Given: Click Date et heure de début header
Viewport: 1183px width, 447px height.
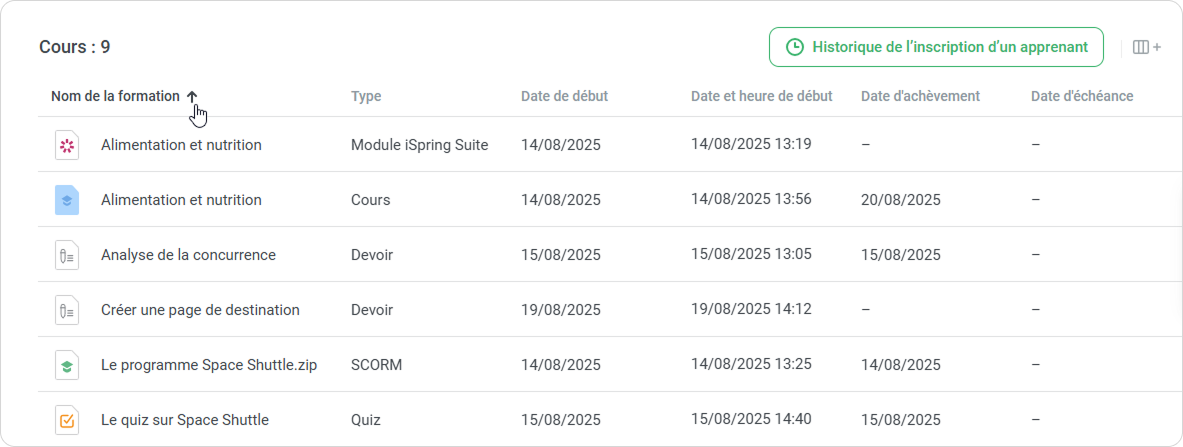Looking at the screenshot, I should (761, 97).
